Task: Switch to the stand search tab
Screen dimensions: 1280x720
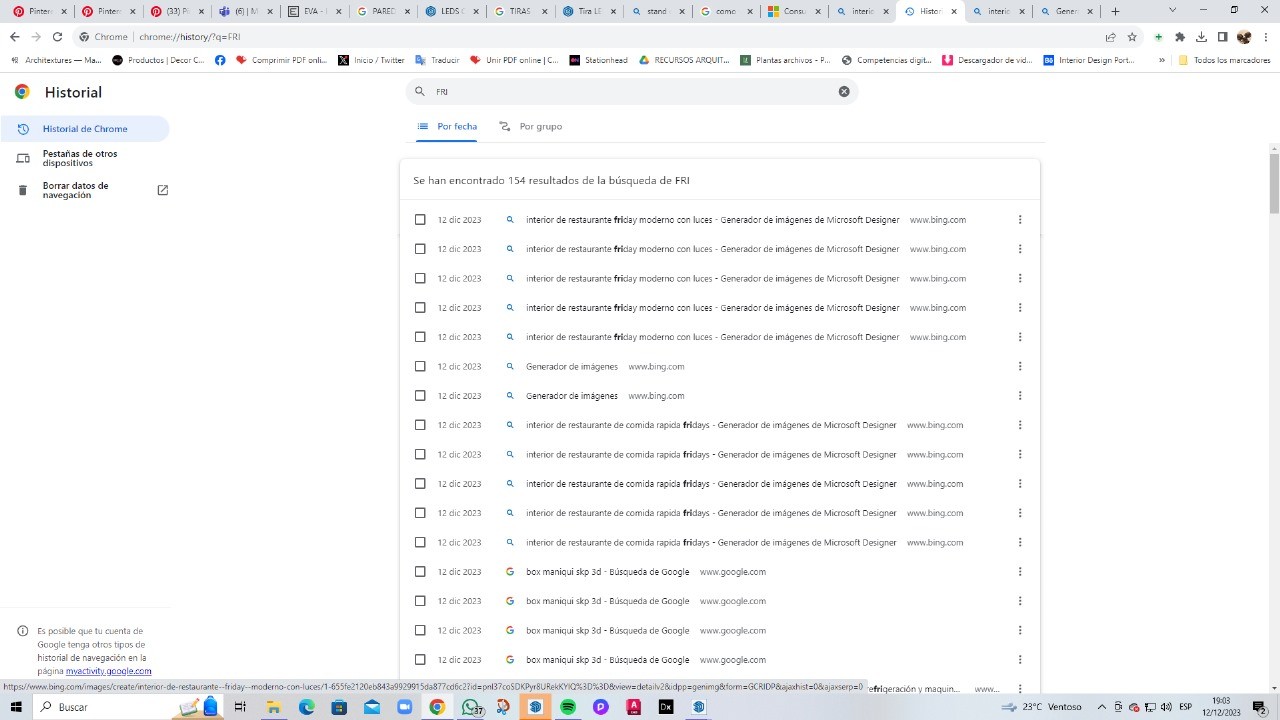Action: click(657, 11)
